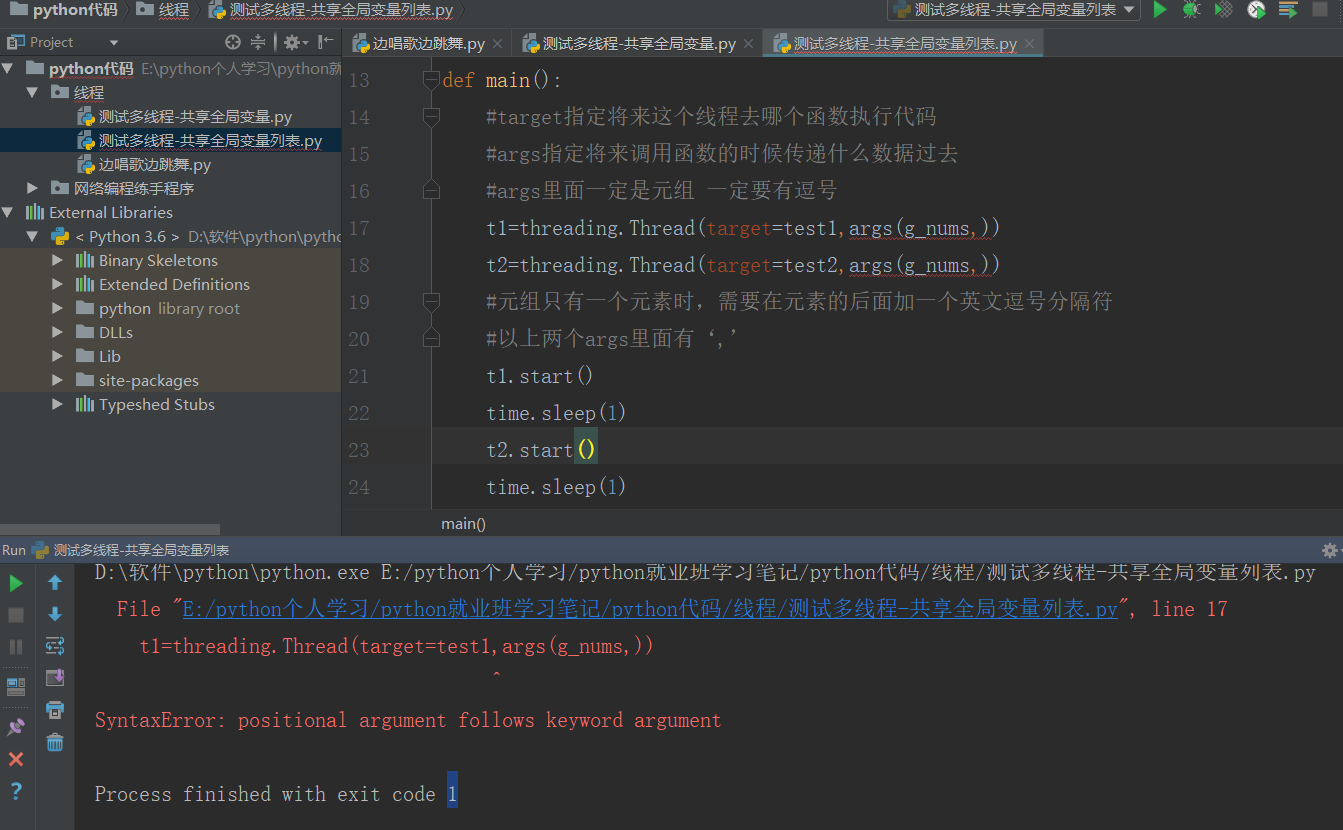
Task: Switch to the 边唱歌边跳舞.py editor tab
Action: (428, 44)
